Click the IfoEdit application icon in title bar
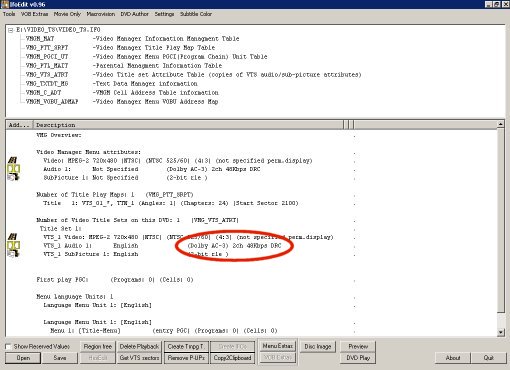The width and height of the screenshot is (510, 370). [4, 4]
